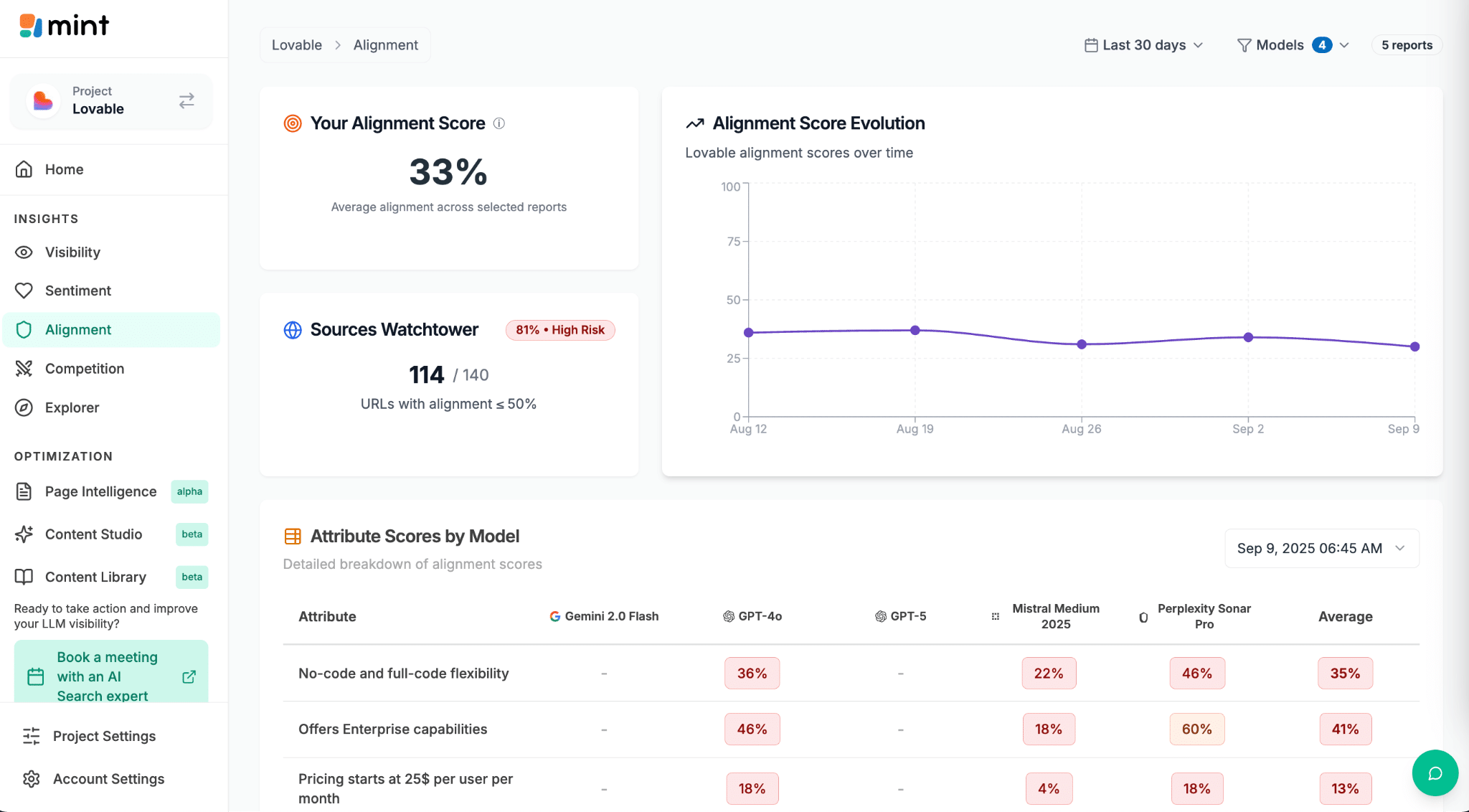Click the project switch arrows icon

coord(186,100)
